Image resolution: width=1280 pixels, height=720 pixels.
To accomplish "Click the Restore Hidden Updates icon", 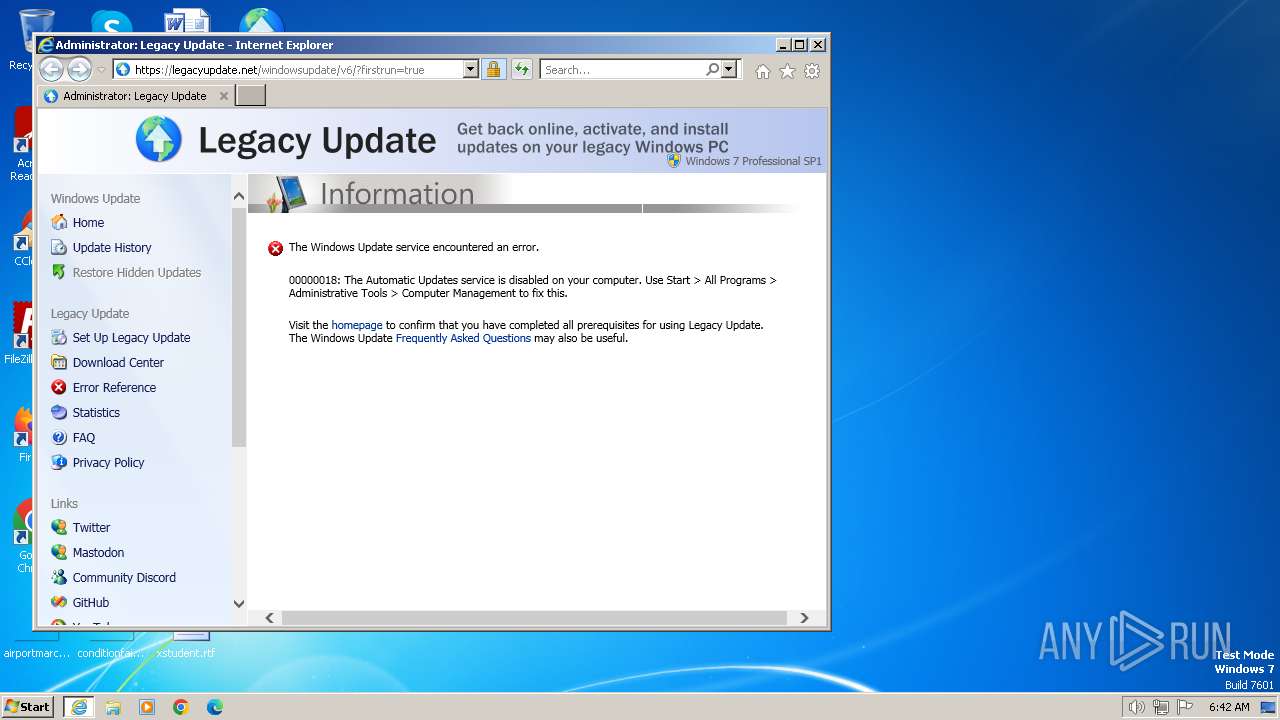I will pyautogui.click(x=59, y=272).
